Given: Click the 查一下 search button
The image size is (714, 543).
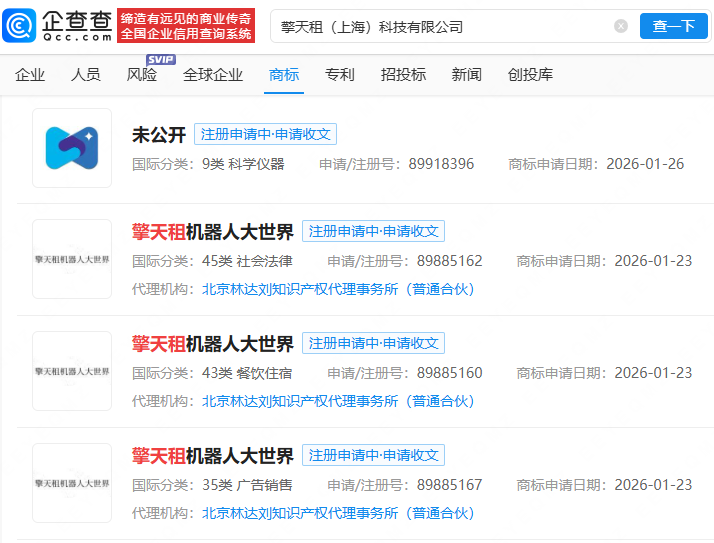Looking at the screenshot, I should (673, 26).
